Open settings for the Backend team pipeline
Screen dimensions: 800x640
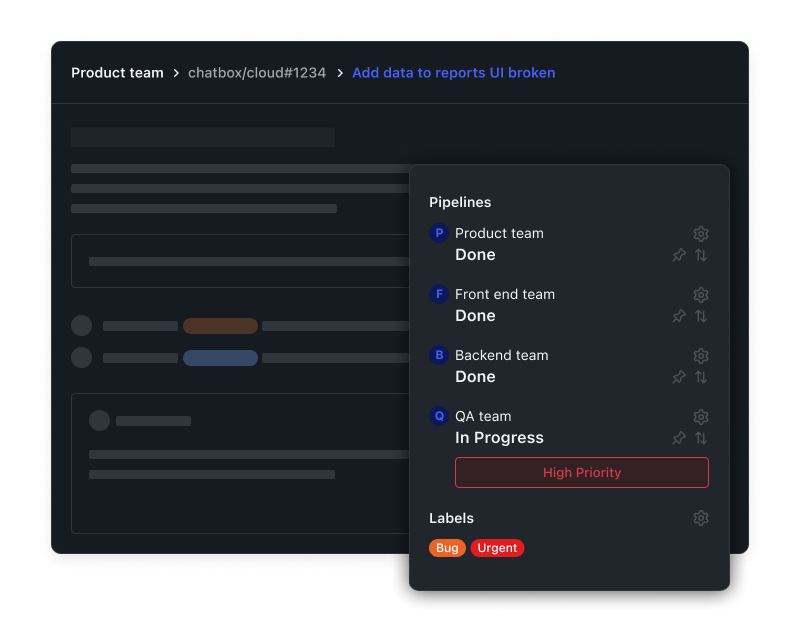point(701,355)
